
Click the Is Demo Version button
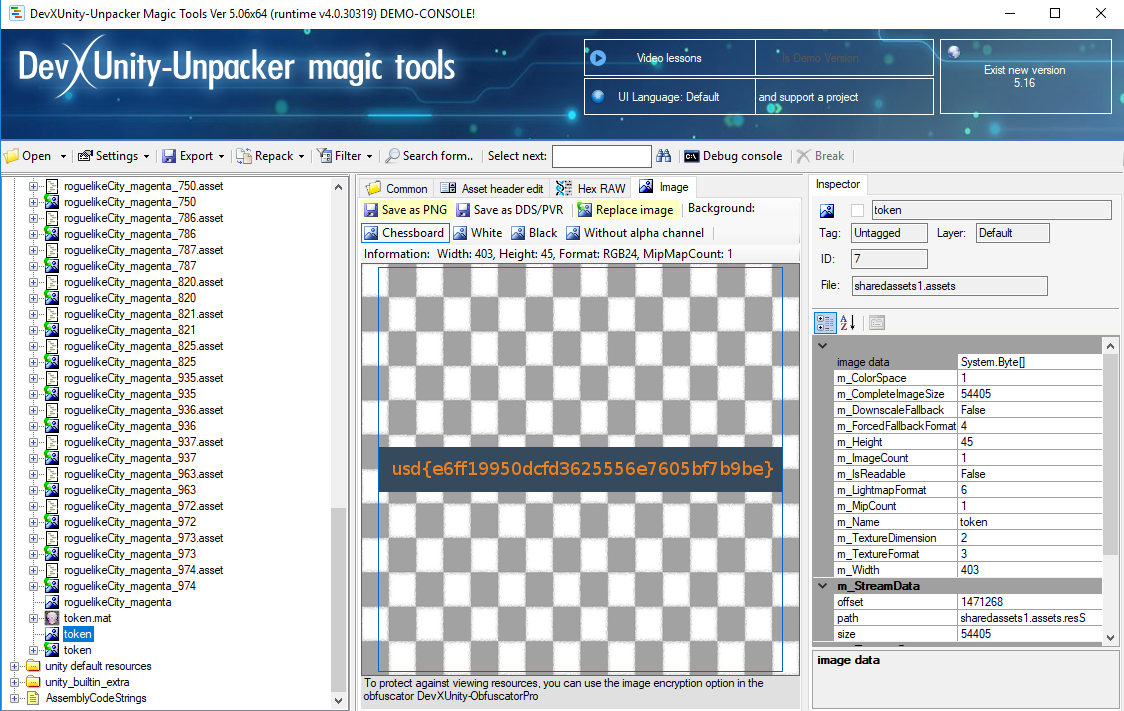(x=844, y=58)
